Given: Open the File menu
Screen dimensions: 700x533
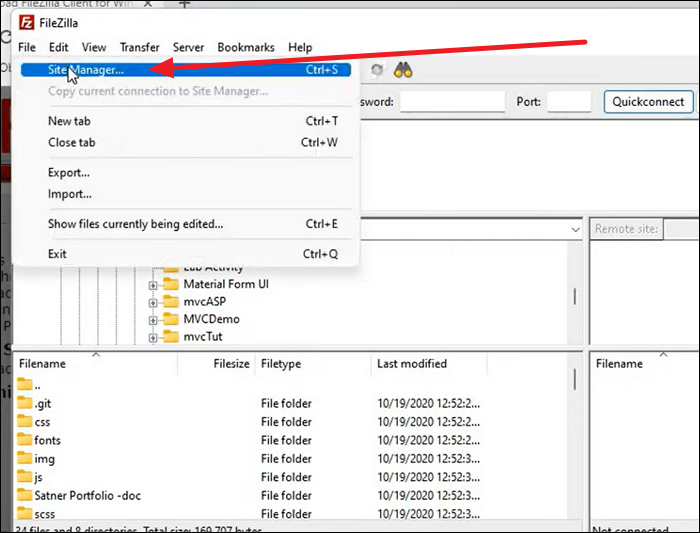Looking at the screenshot, I should pos(27,47).
